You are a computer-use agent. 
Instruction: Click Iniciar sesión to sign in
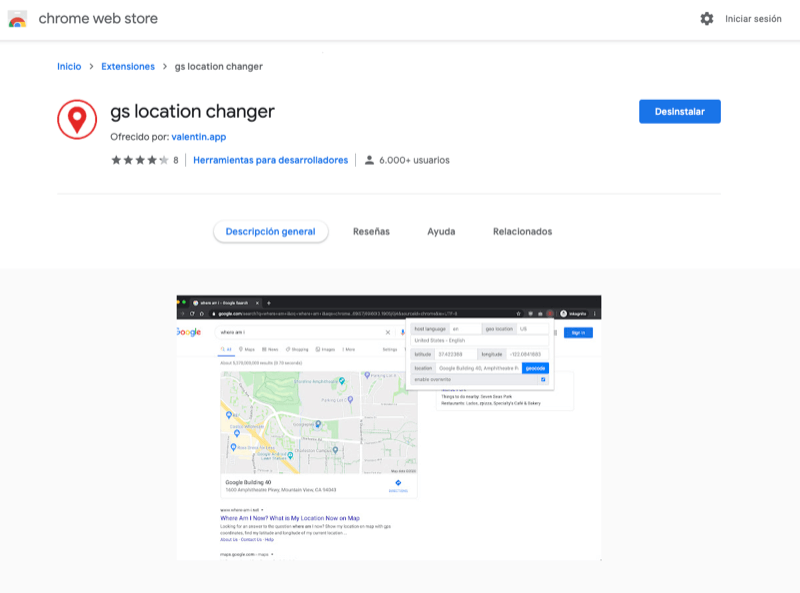point(753,19)
